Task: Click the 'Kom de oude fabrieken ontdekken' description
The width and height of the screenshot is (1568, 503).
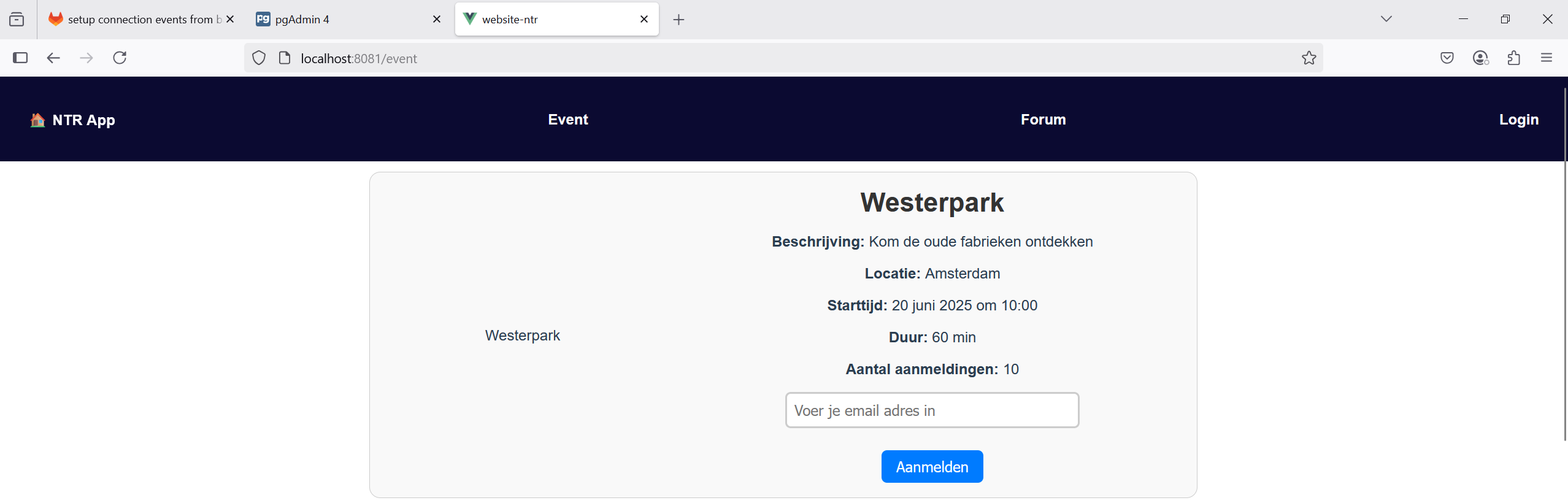Action: 981,242
